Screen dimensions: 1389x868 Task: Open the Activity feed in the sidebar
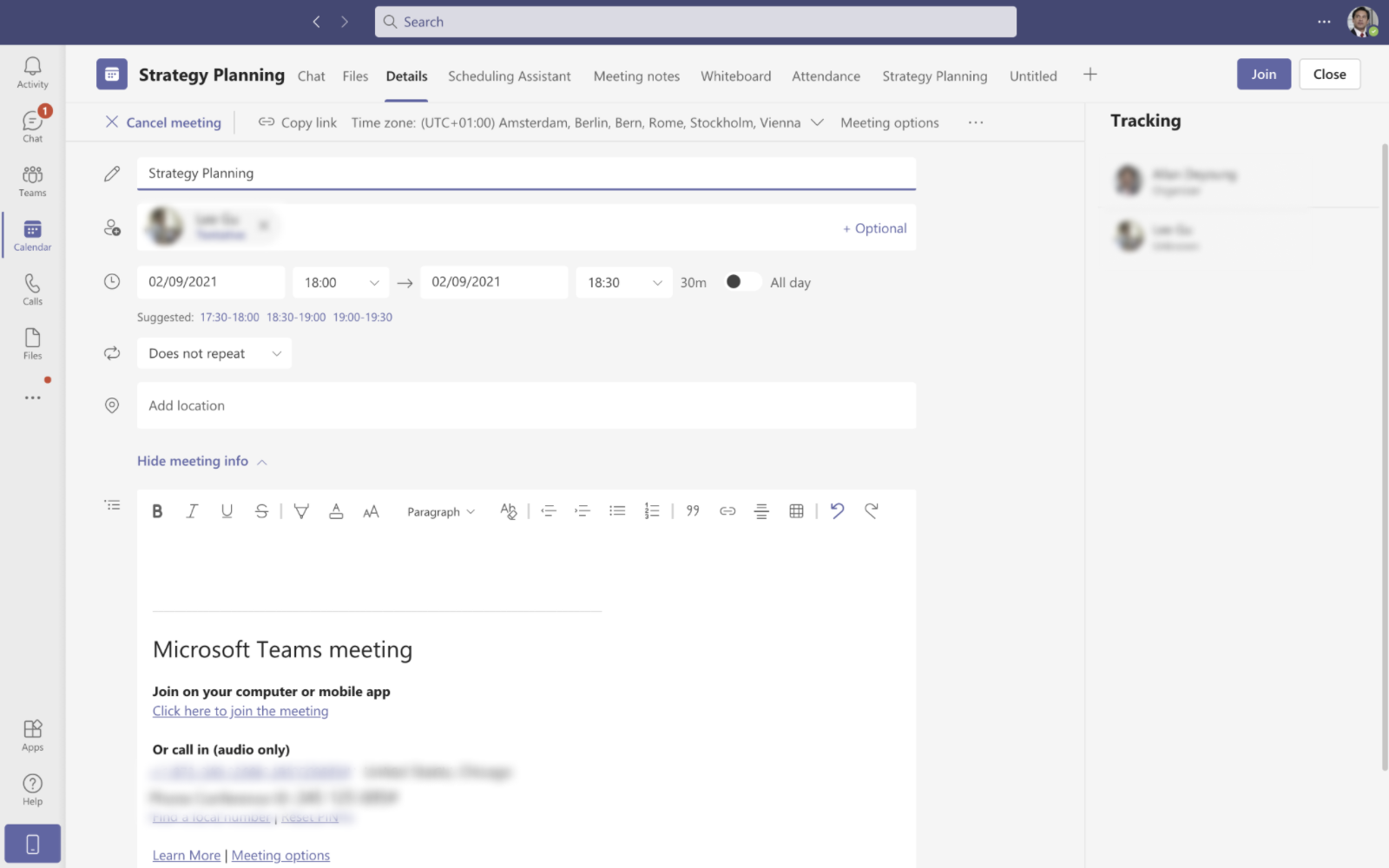click(x=32, y=73)
